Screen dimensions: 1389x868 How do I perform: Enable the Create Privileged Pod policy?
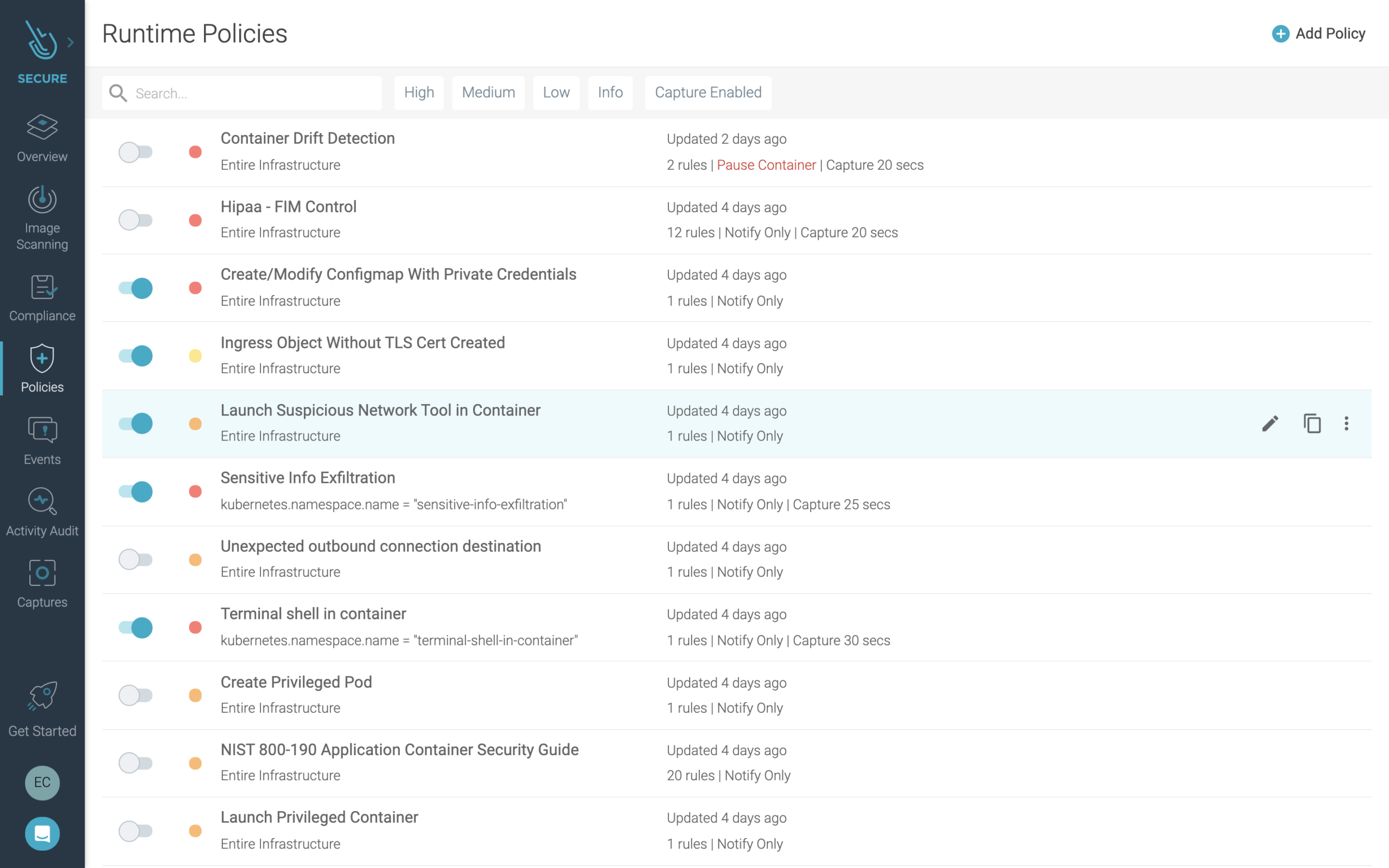pyautogui.click(x=136, y=695)
